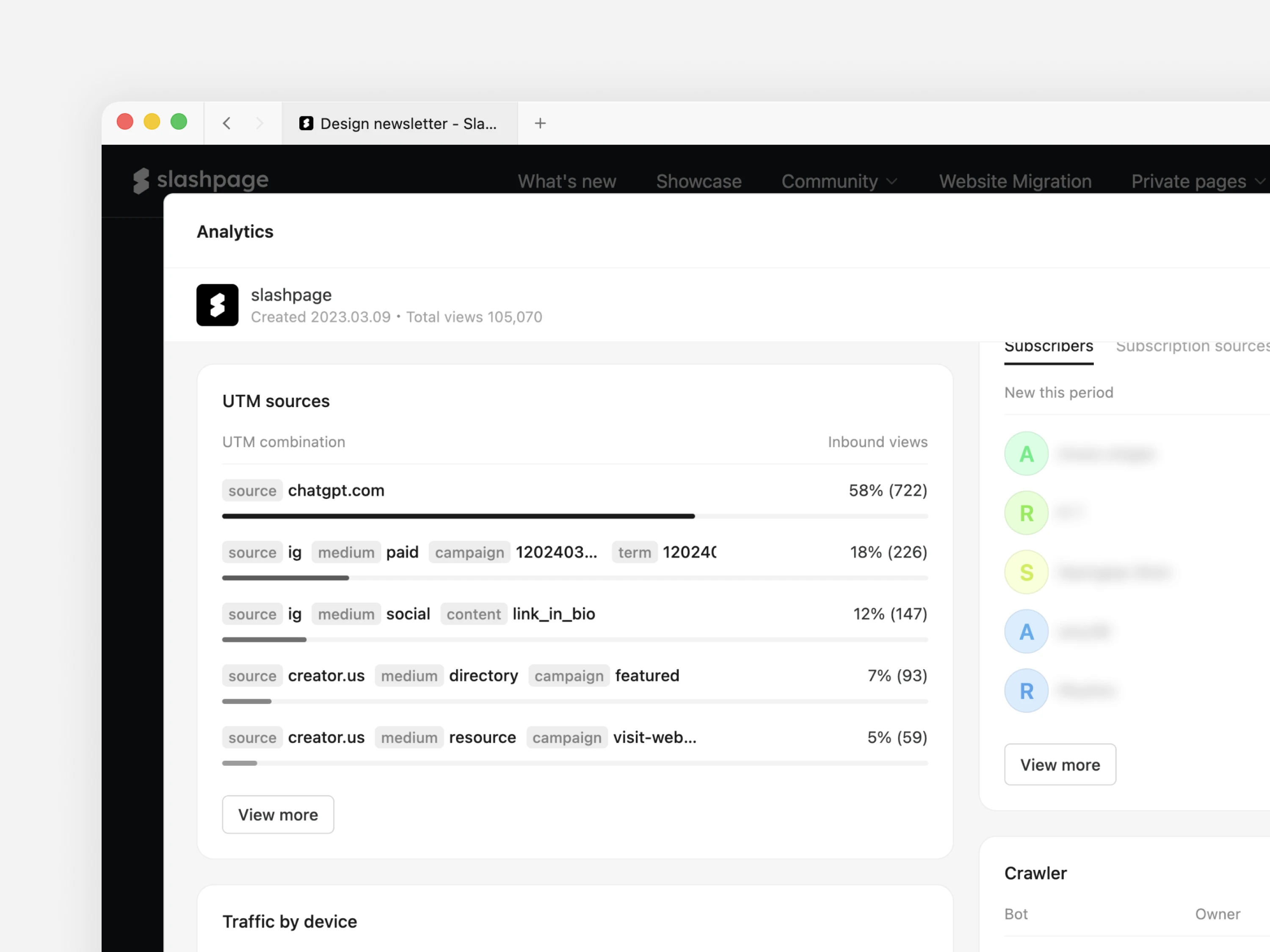Open Website Migration nav link

coord(1015,182)
